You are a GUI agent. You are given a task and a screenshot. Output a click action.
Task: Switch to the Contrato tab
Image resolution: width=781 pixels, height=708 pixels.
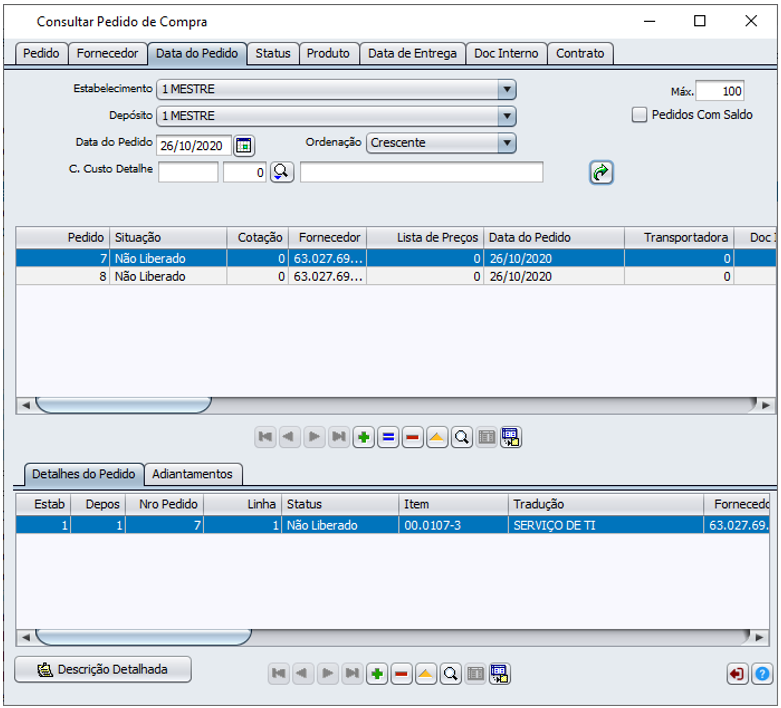coord(580,53)
